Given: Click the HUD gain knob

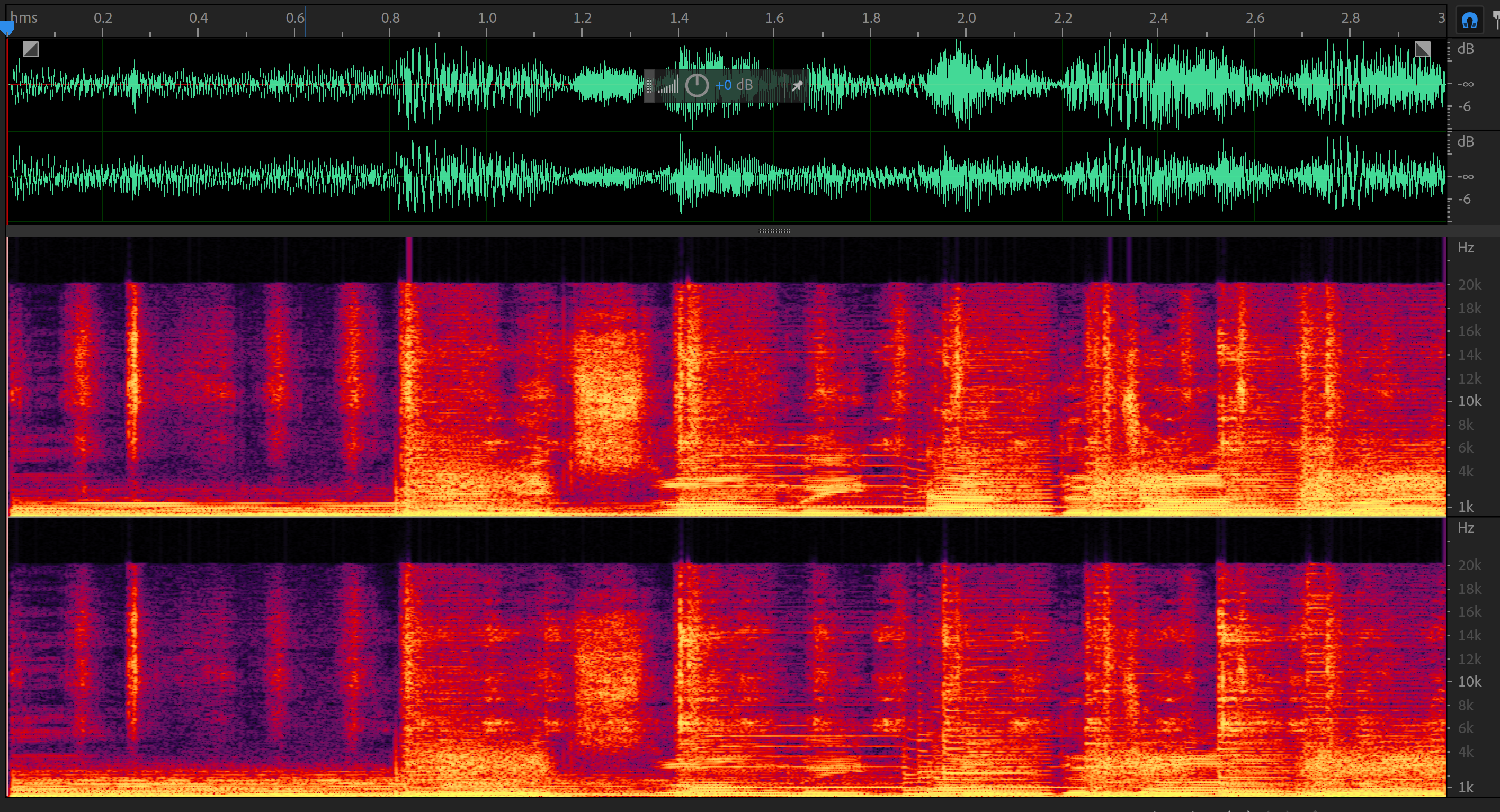Looking at the screenshot, I should pyautogui.click(x=697, y=86).
